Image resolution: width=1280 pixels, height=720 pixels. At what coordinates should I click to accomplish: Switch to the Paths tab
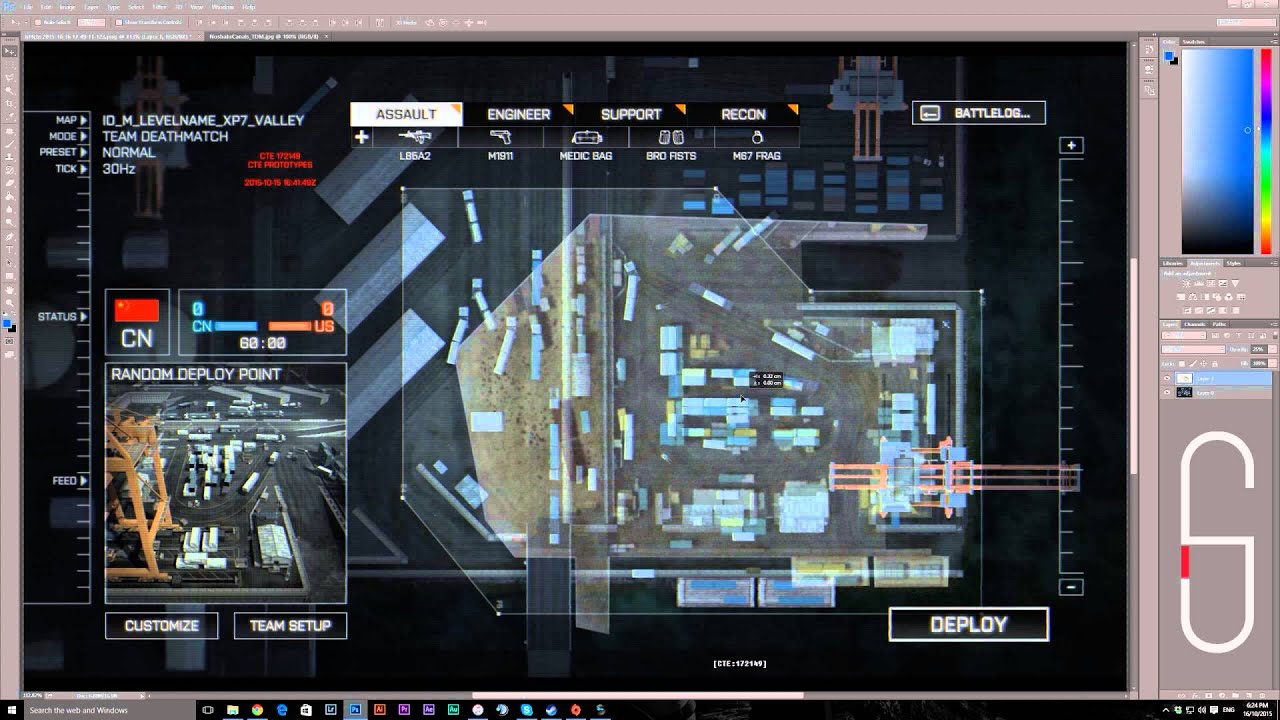(x=1219, y=324)
